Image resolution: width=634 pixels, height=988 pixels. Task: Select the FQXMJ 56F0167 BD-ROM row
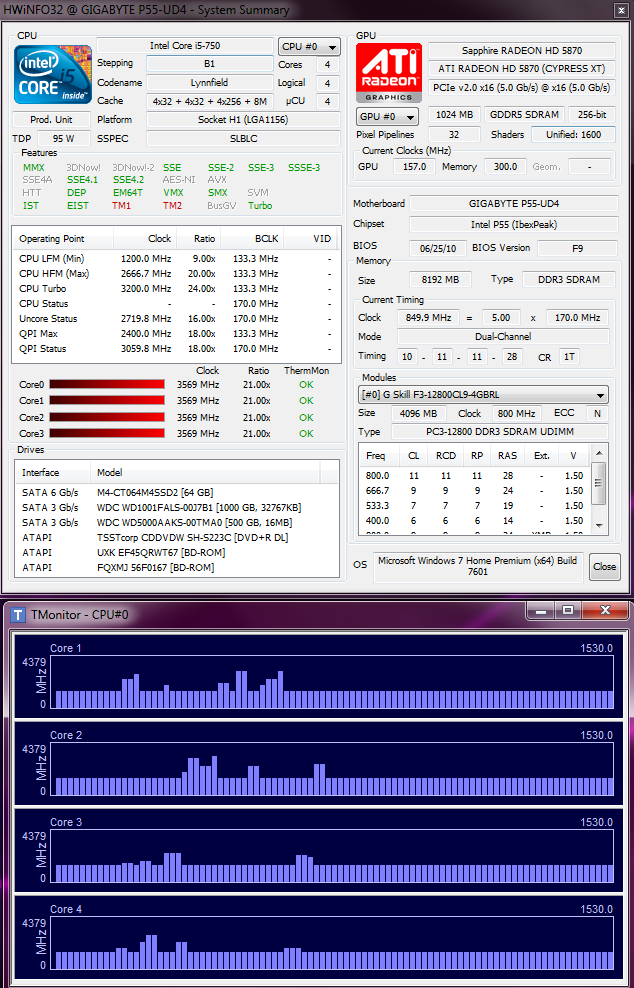tap(176, 568)
